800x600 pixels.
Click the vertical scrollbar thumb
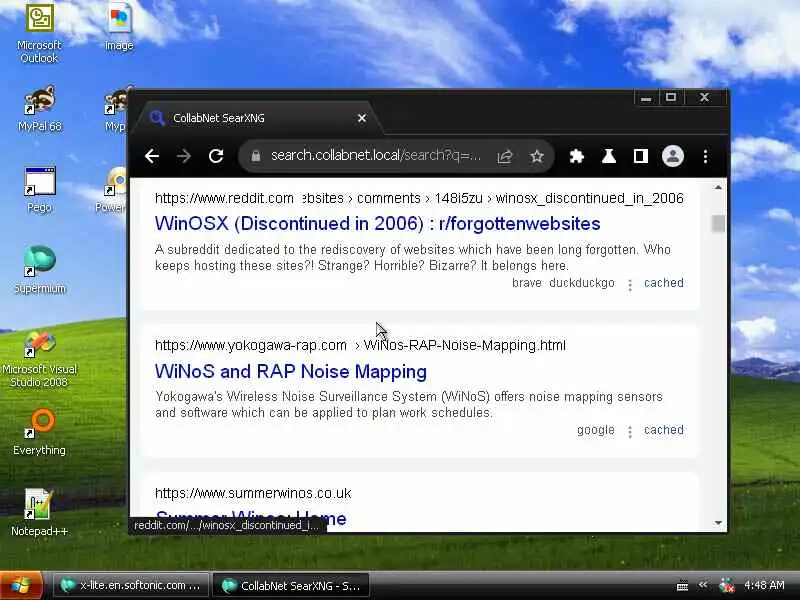pos(718,223)
